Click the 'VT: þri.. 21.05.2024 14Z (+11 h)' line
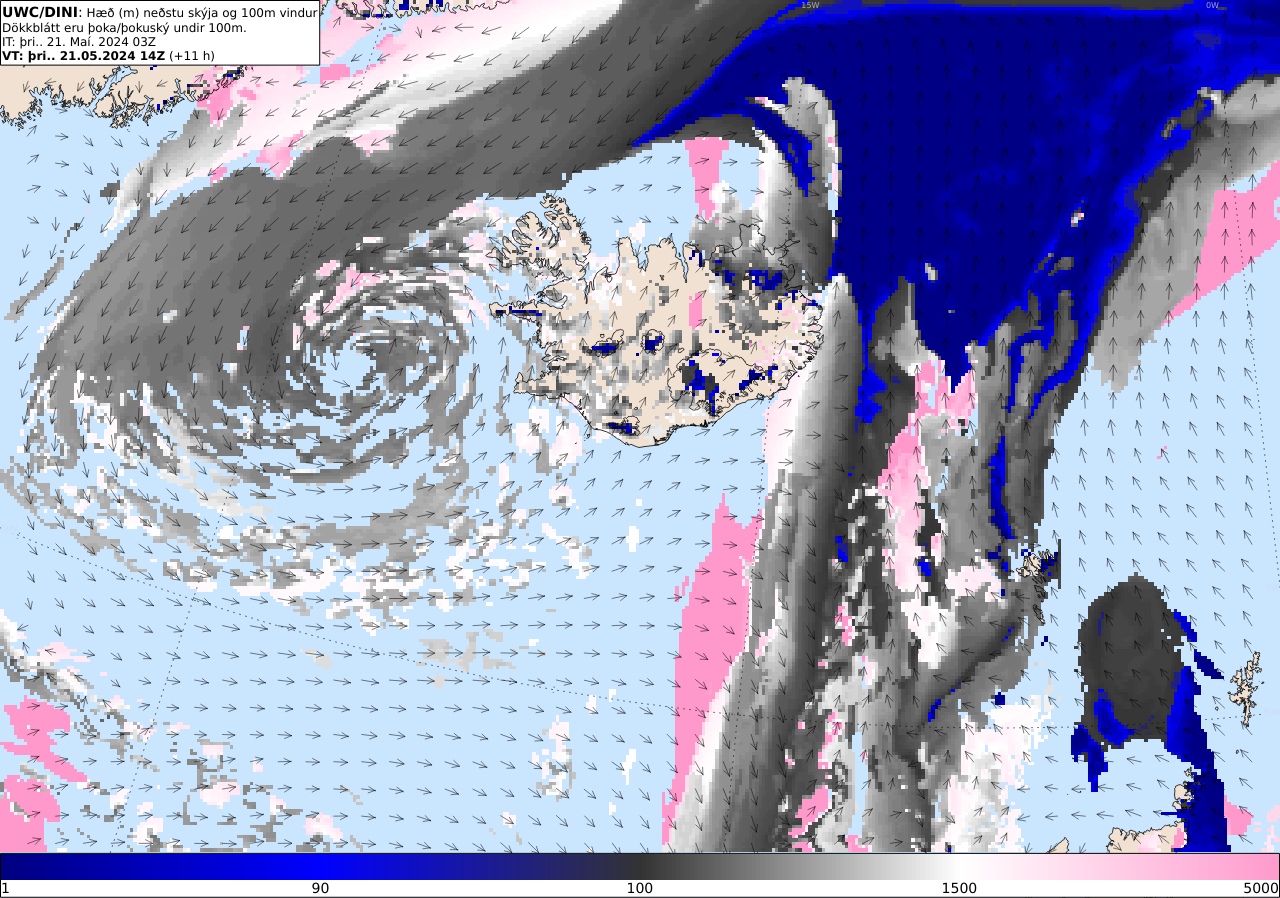Viewport: 1280px width, 898px height. click(108, 56)
